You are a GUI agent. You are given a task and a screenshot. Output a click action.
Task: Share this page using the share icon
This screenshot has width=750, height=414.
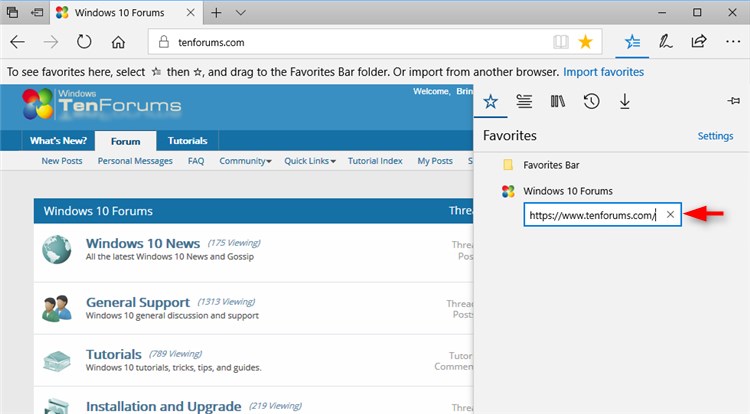[x=699, y=42]
